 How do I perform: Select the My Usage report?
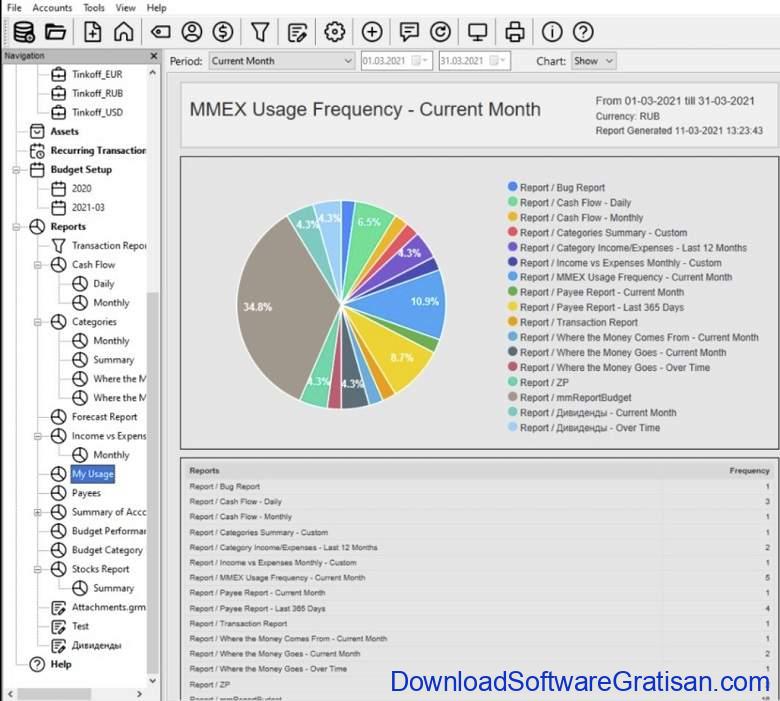tap(93, 474)
